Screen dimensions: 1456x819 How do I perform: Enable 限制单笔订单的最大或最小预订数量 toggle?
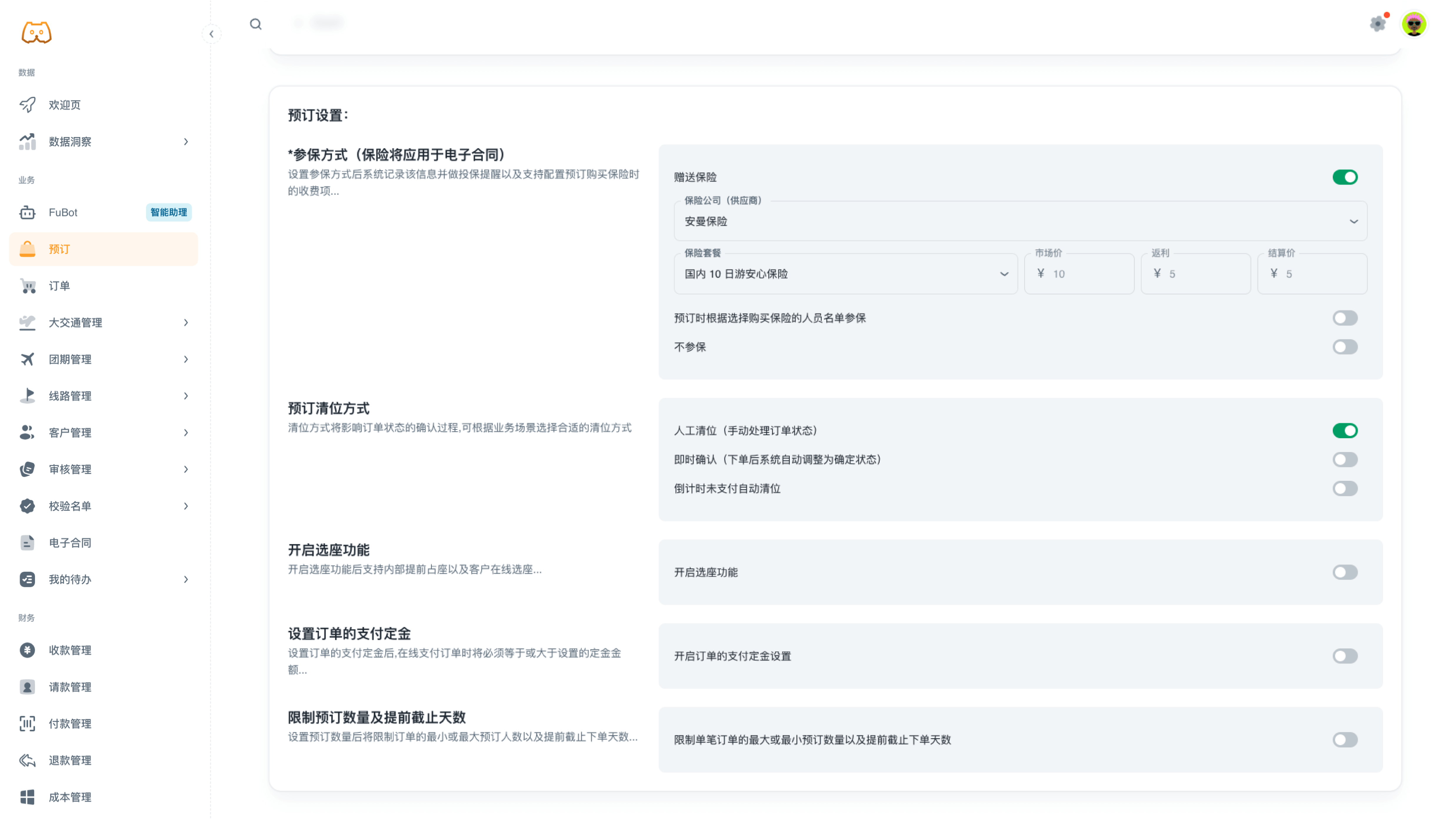click(x=1345, y=740)
